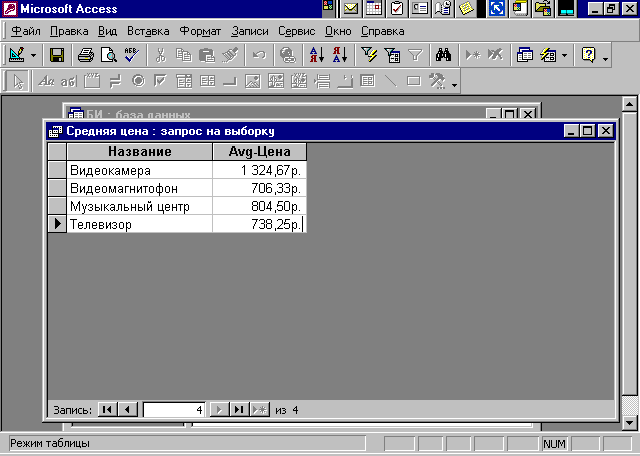Click the New Object toolbar icon

click(548, 55)
